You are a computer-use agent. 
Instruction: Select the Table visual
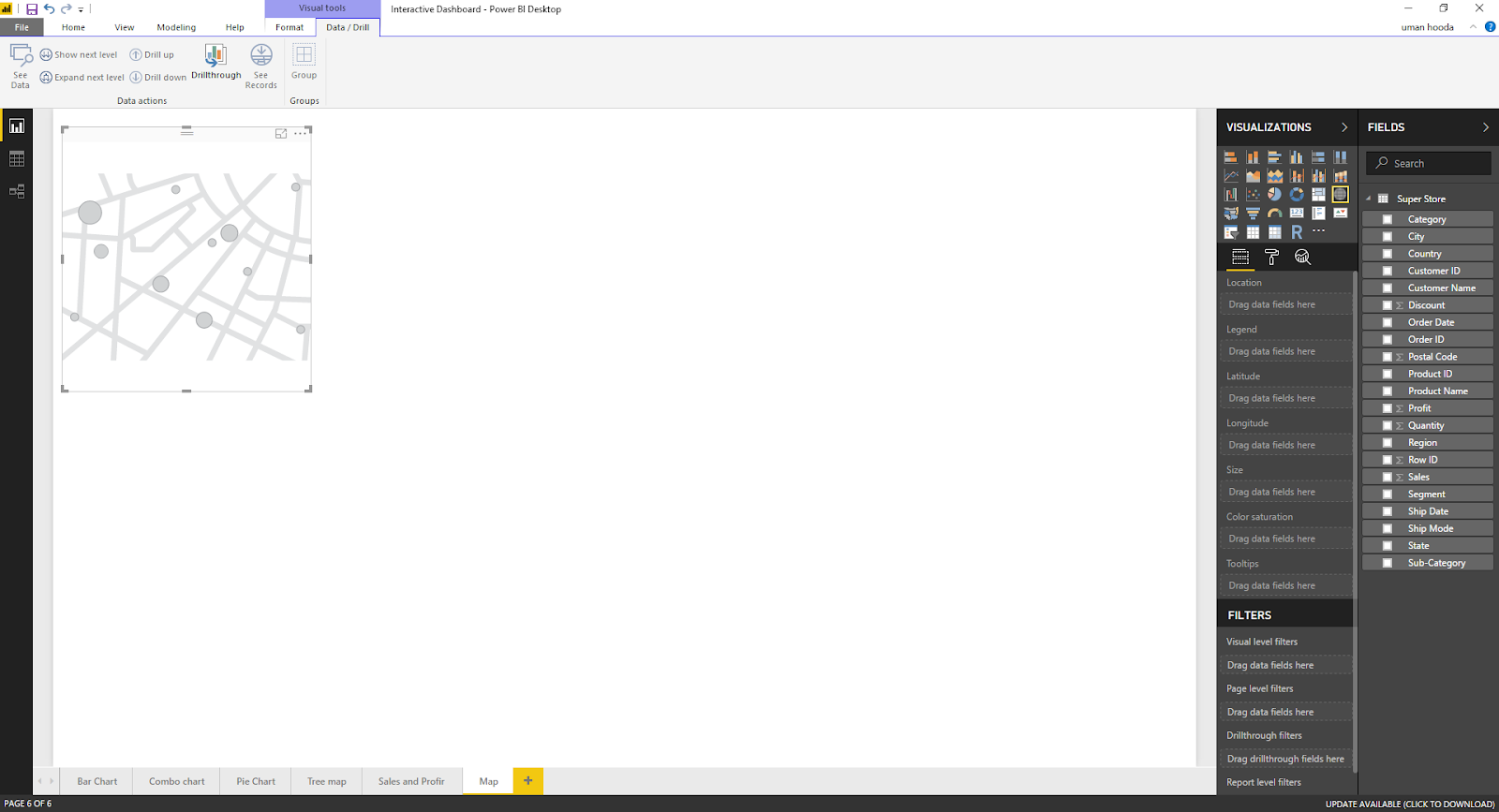[x=1253, y=232]
